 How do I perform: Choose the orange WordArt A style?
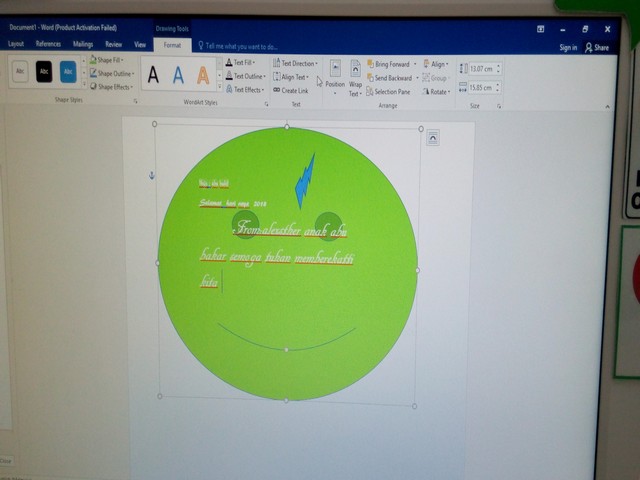[203, 75]
